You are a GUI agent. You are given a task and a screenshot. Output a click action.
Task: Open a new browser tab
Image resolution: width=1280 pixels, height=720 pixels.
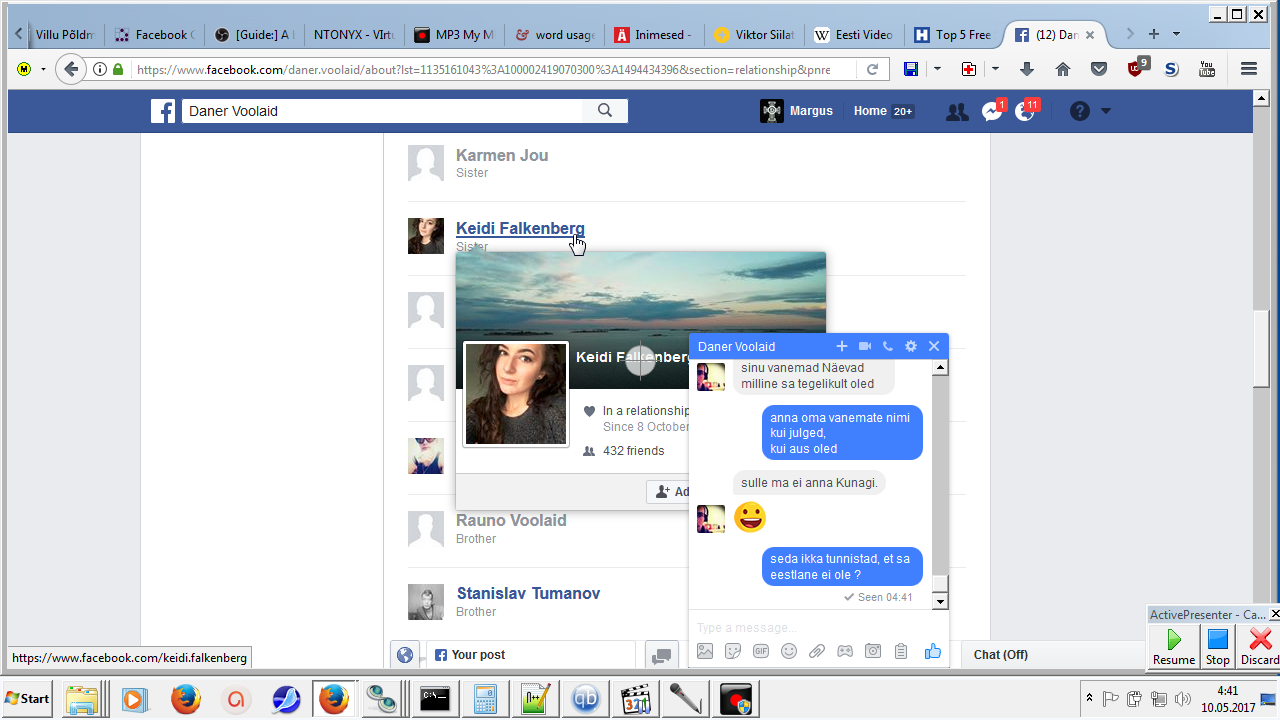1153,34
